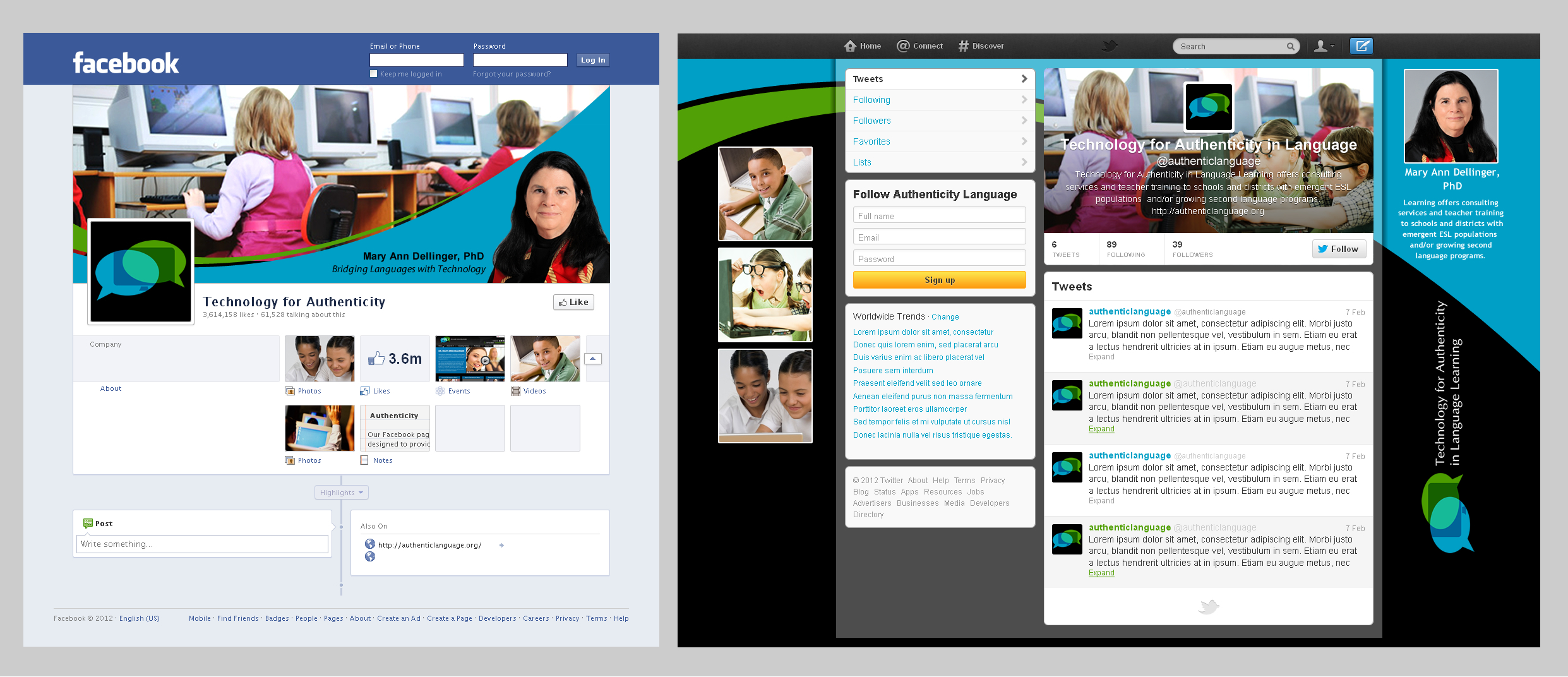Toggle 'Keep me logged in' checkbox

[374, 74]
